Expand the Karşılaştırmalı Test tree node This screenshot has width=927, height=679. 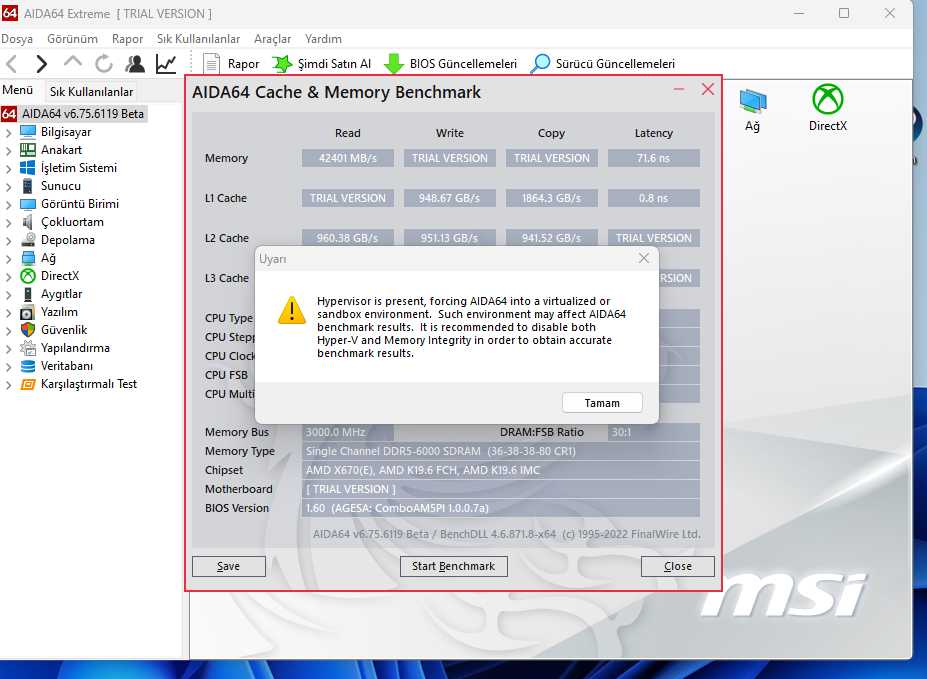tap(8, 385)
